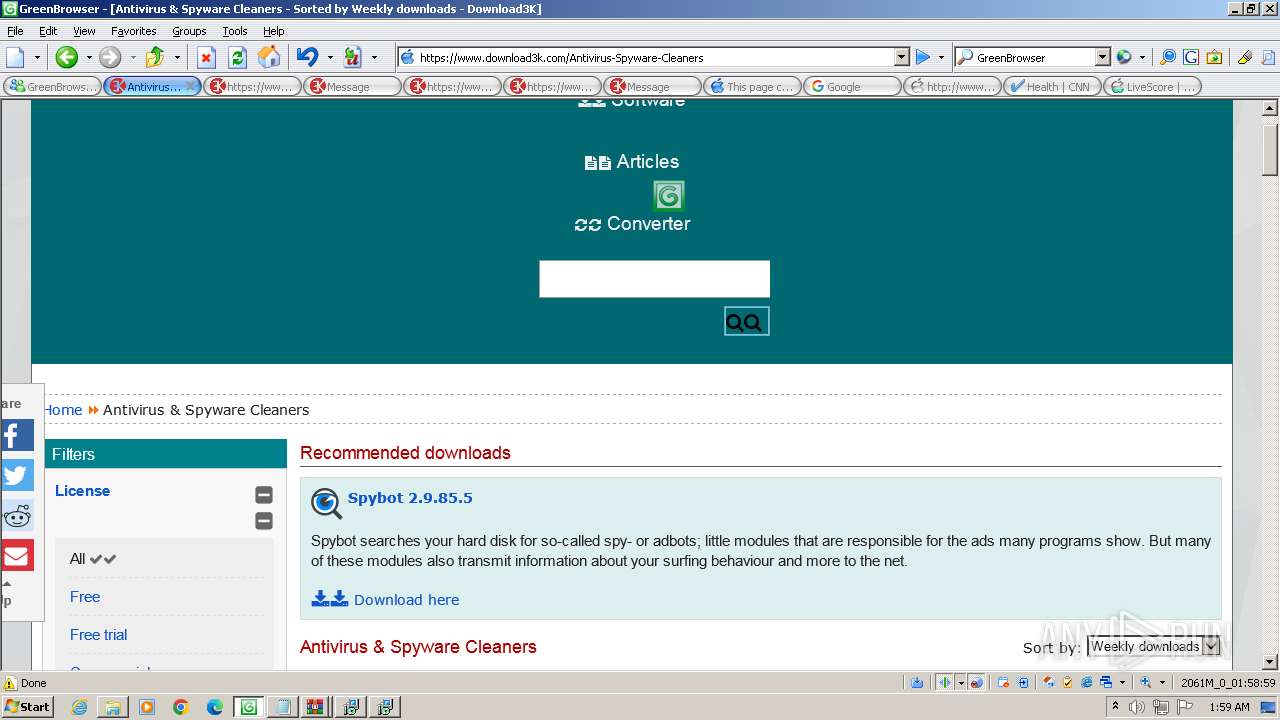Open the Back history dropdown arrow
This screenshot has height=720, width=1280.
[88, 57]
